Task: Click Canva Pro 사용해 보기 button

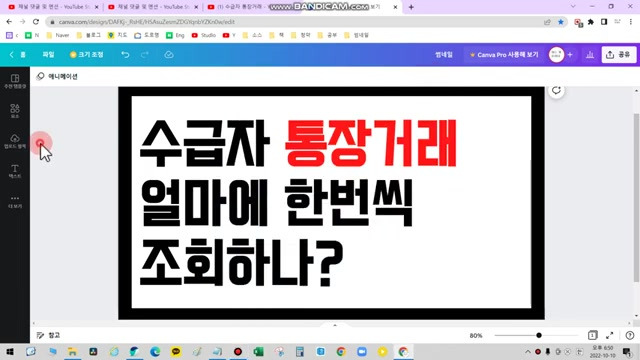Action: tap(504, 55)
